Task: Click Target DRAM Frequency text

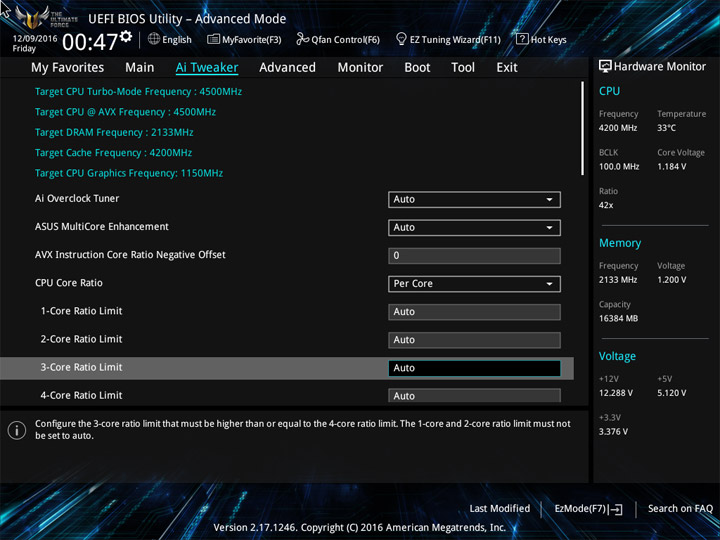Action: pos(114,132)
